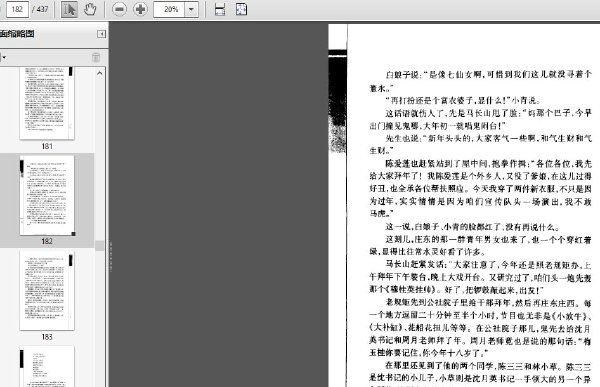Open the zoom percentage dropdown arrow
600x387 pixels.
[x=191, y=9]
